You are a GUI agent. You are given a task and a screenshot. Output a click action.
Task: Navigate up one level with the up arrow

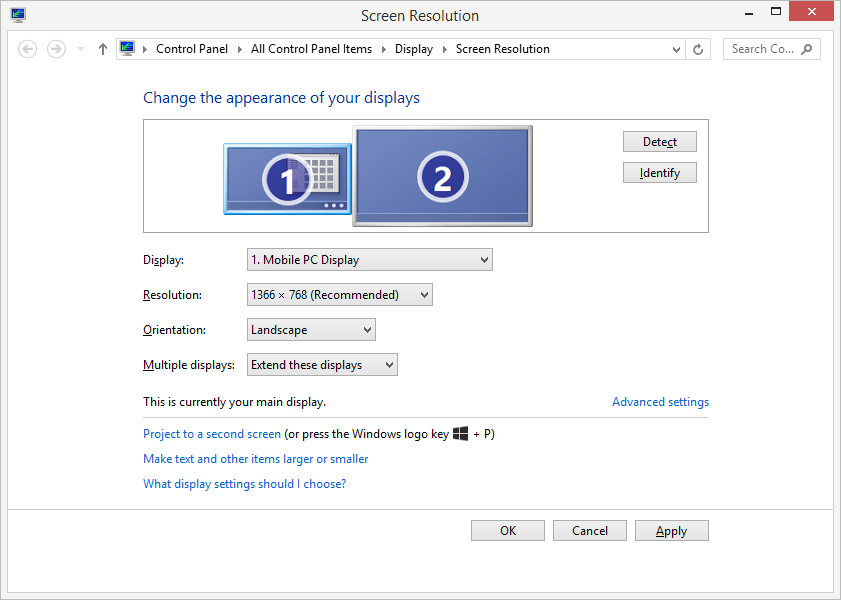102,48
